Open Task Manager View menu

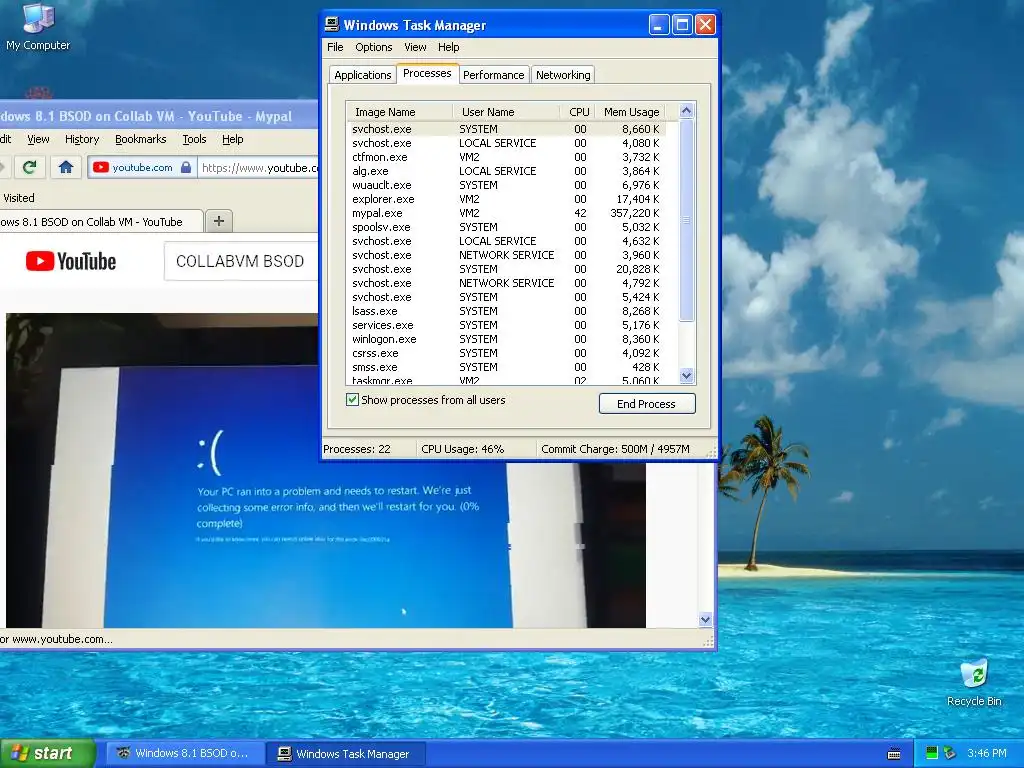point(415,47)
